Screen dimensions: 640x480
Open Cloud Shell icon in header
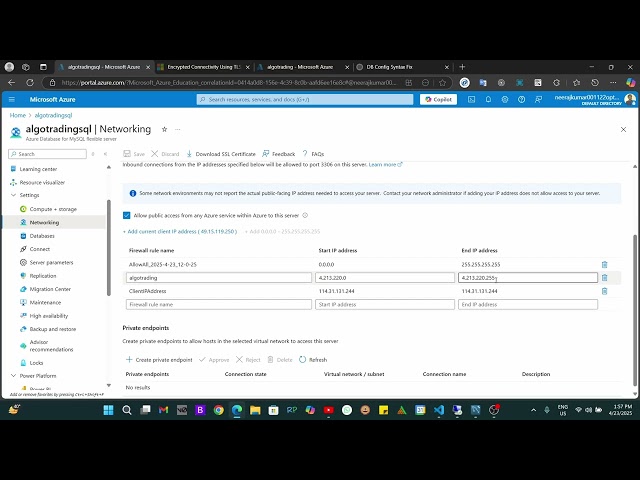(x=471, y=99)
